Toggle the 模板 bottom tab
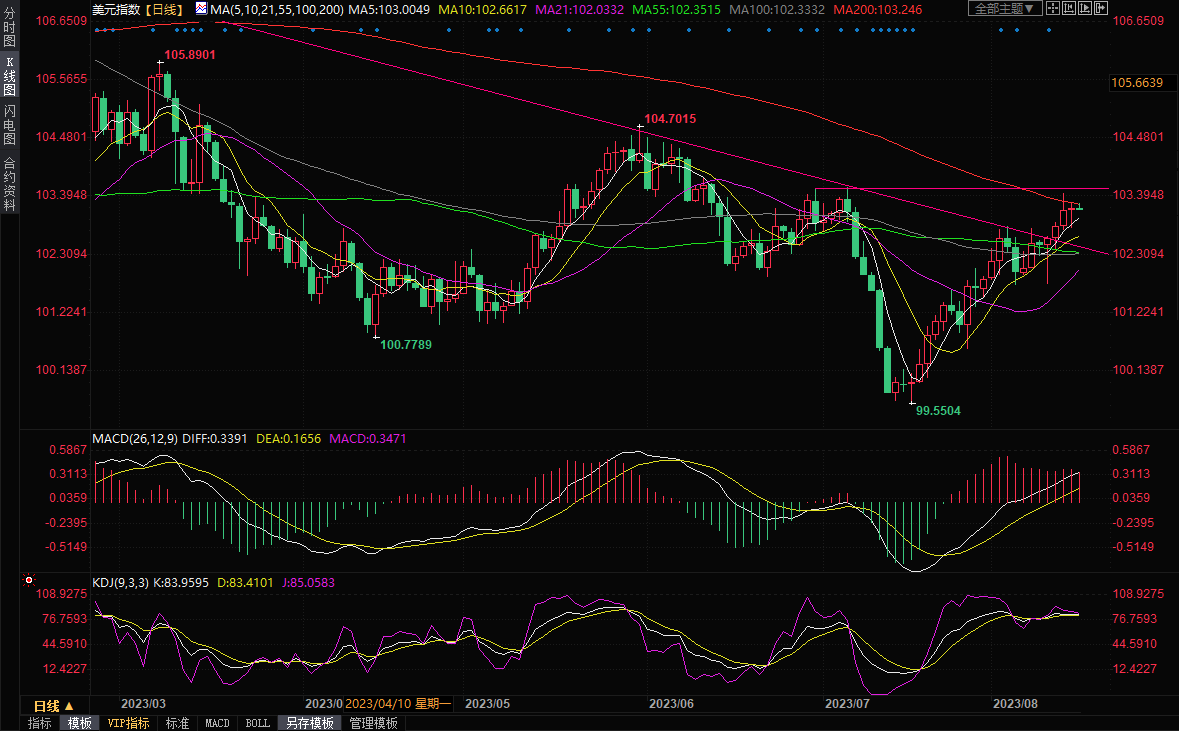This screenshot has width=1179, height=731. coord(80,723)
